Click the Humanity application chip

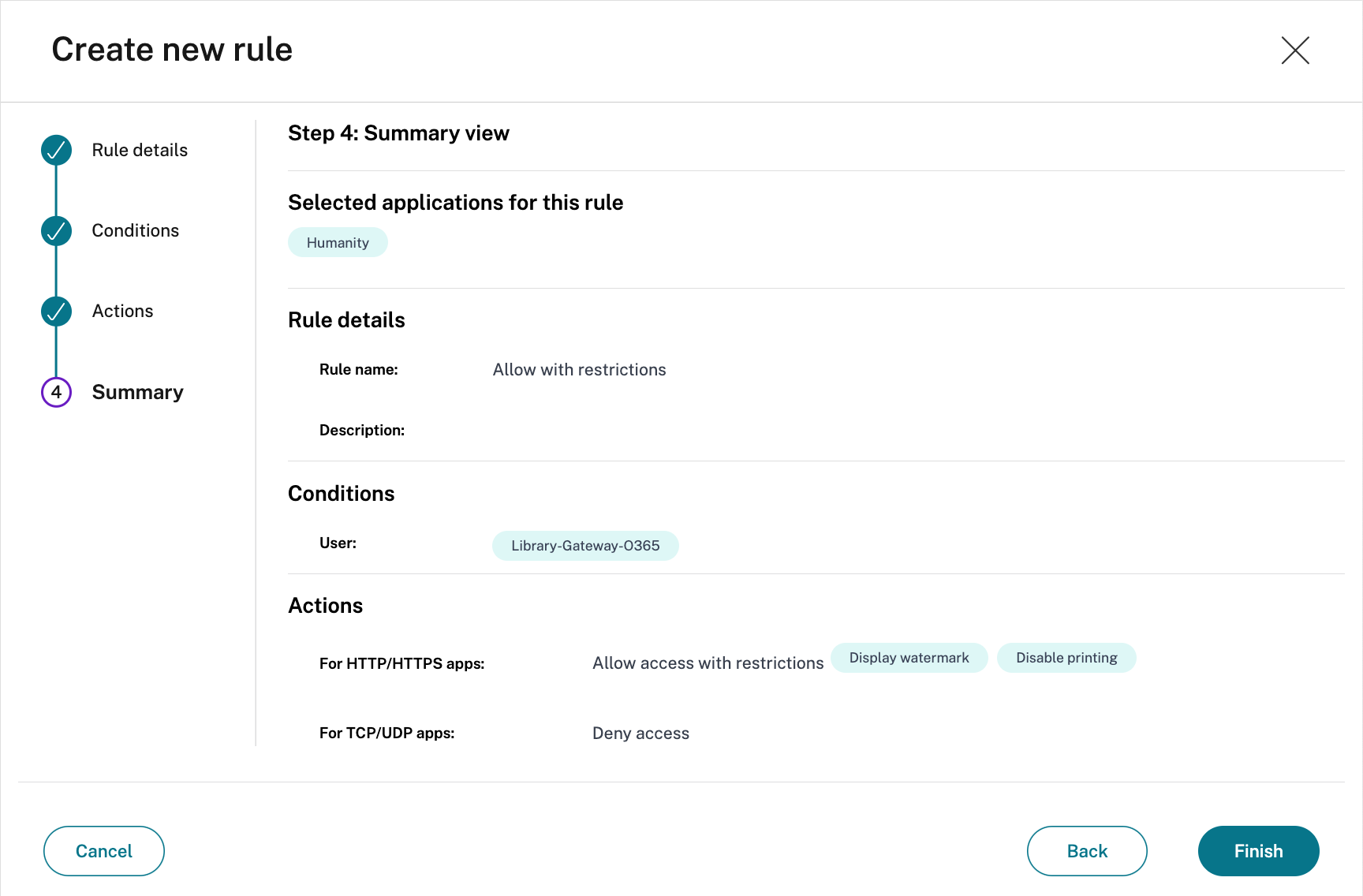click(338, 243)
